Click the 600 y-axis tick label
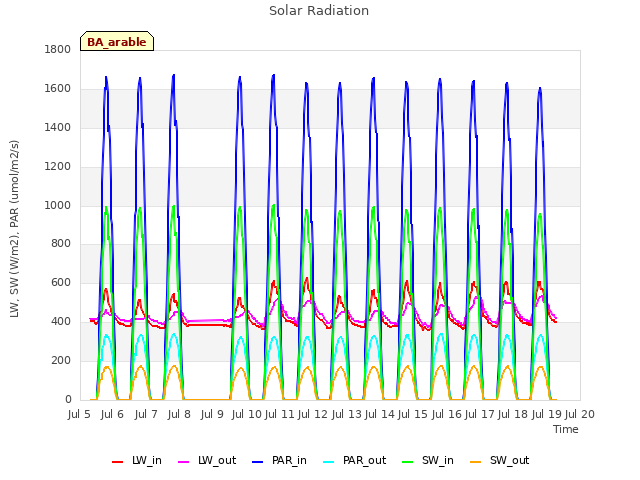Image resolution: width=640 pixels, height=480 pixels. point(61,282)
